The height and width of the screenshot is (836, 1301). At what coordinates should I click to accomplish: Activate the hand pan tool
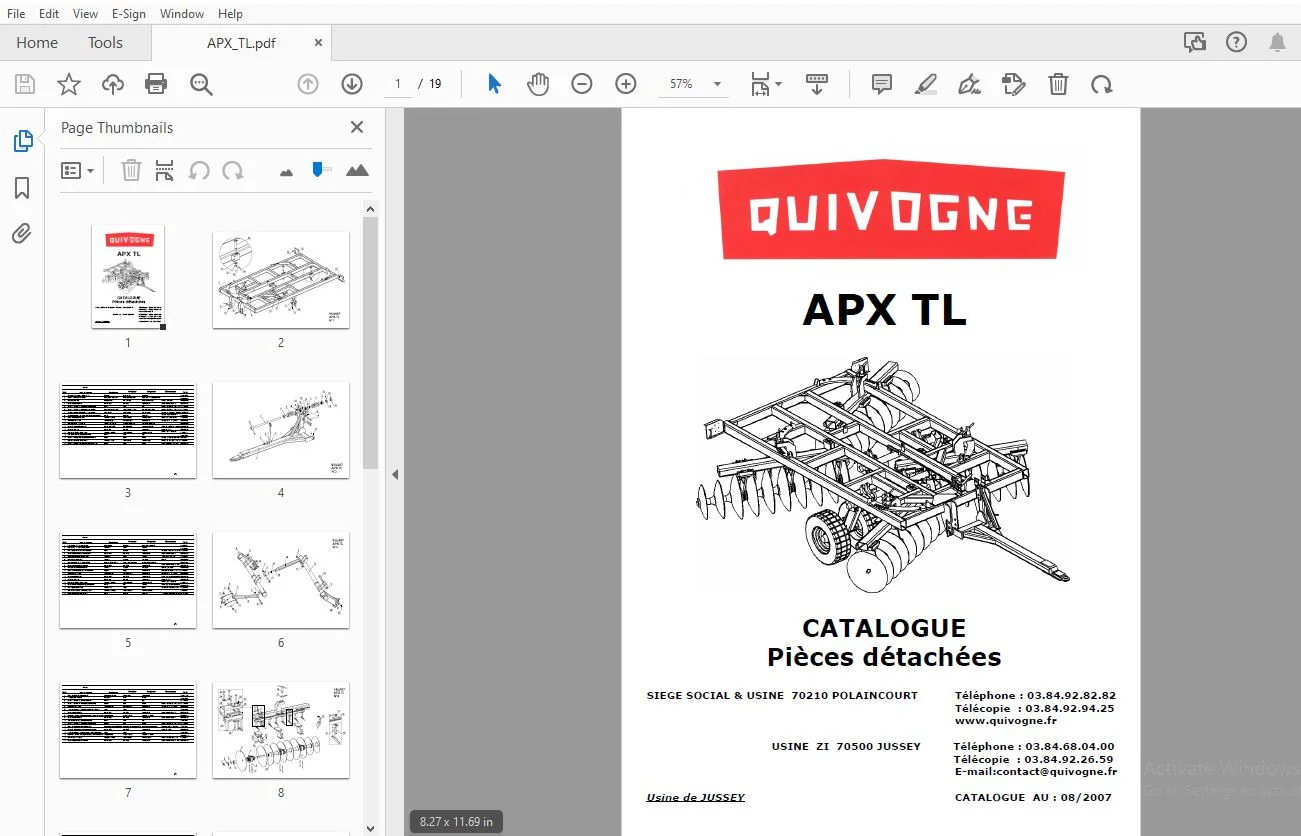[x=538, y=84]
